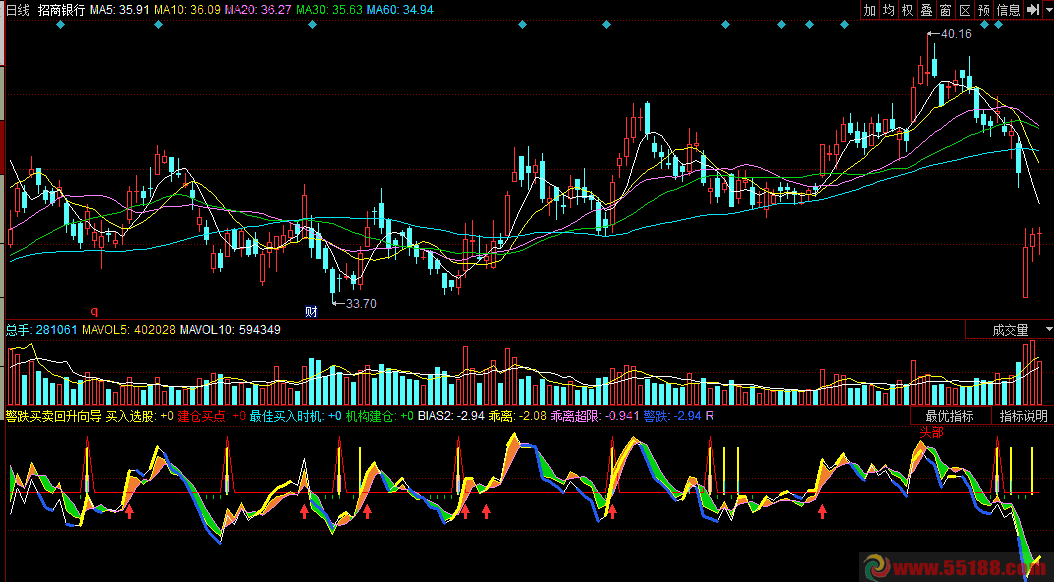Toggle the 均 moving average button
Image resolution: width=1054 pixels, height=582 pixels.
889,10
